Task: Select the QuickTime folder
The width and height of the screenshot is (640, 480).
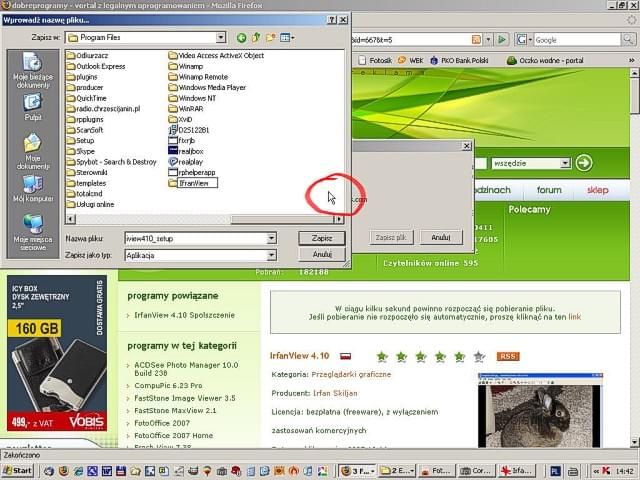Action: (86, 98)
